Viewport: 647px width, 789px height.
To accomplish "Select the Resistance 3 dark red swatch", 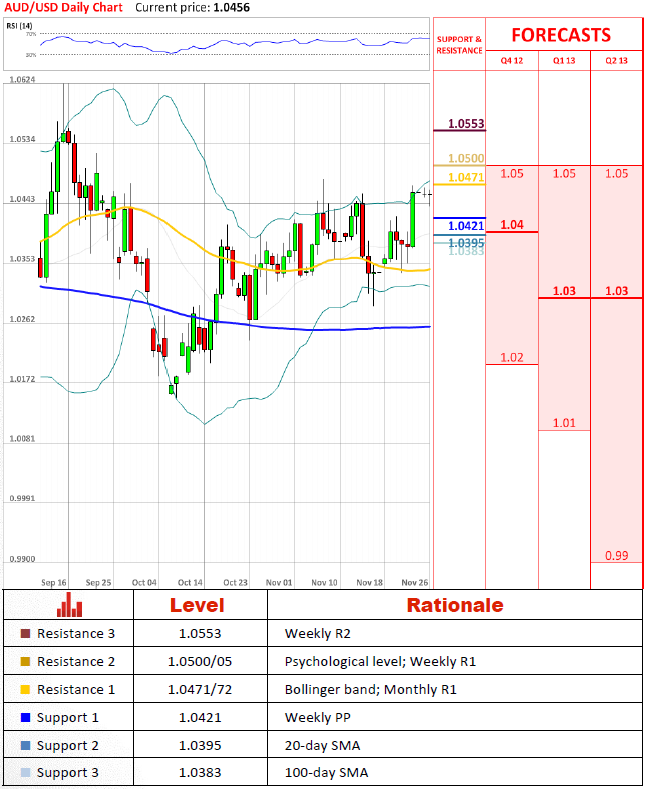I will pos(24,634).
